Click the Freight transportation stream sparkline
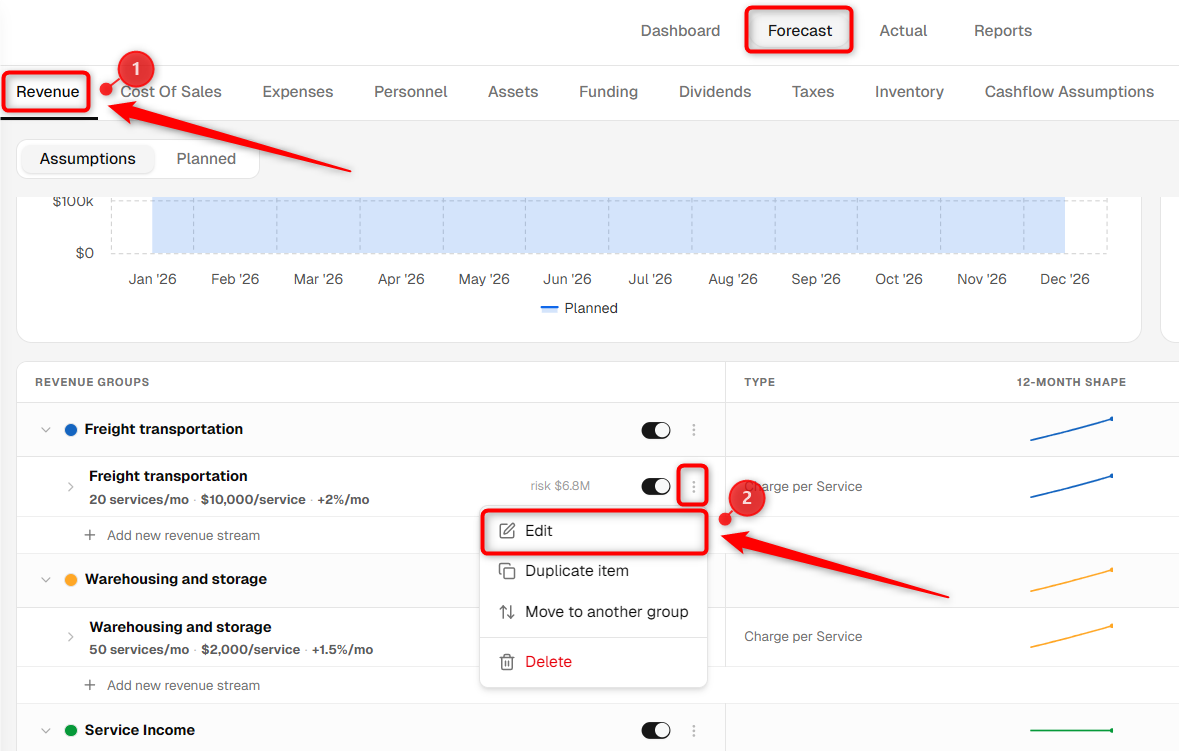Screen dimensions: 1179x751 coord(1071,486)
